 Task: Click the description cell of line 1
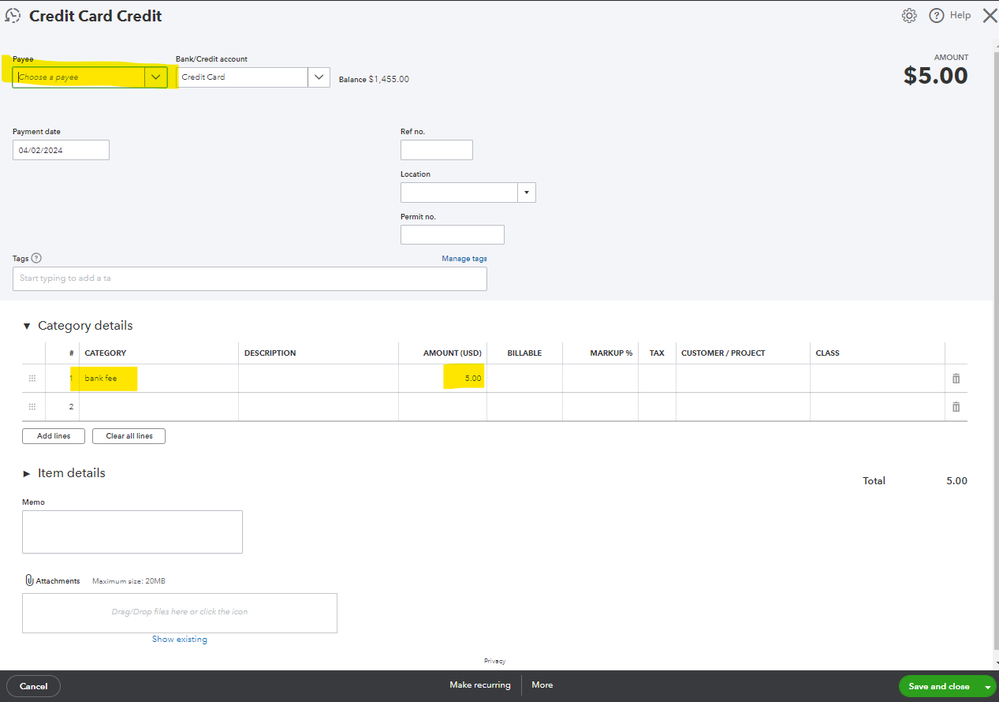[x=319, y=378]
